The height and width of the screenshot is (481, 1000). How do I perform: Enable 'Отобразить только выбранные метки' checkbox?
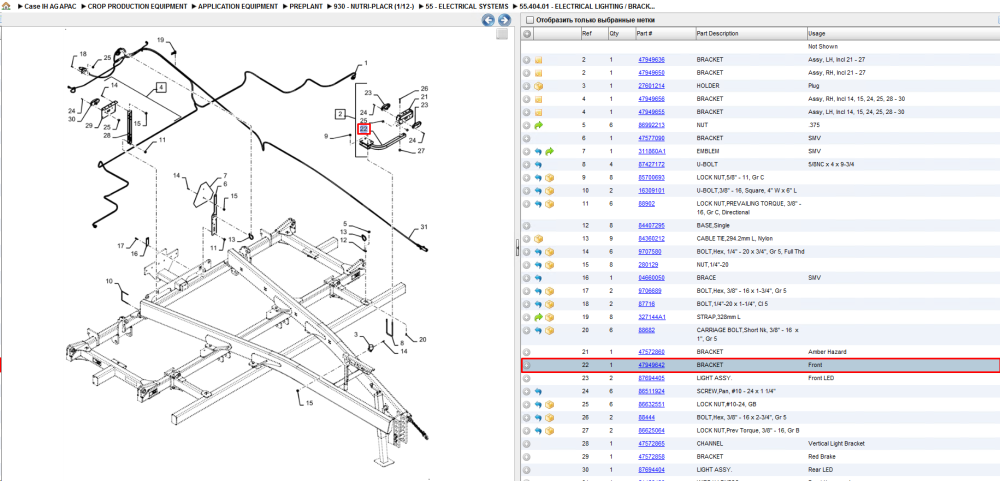529,20
